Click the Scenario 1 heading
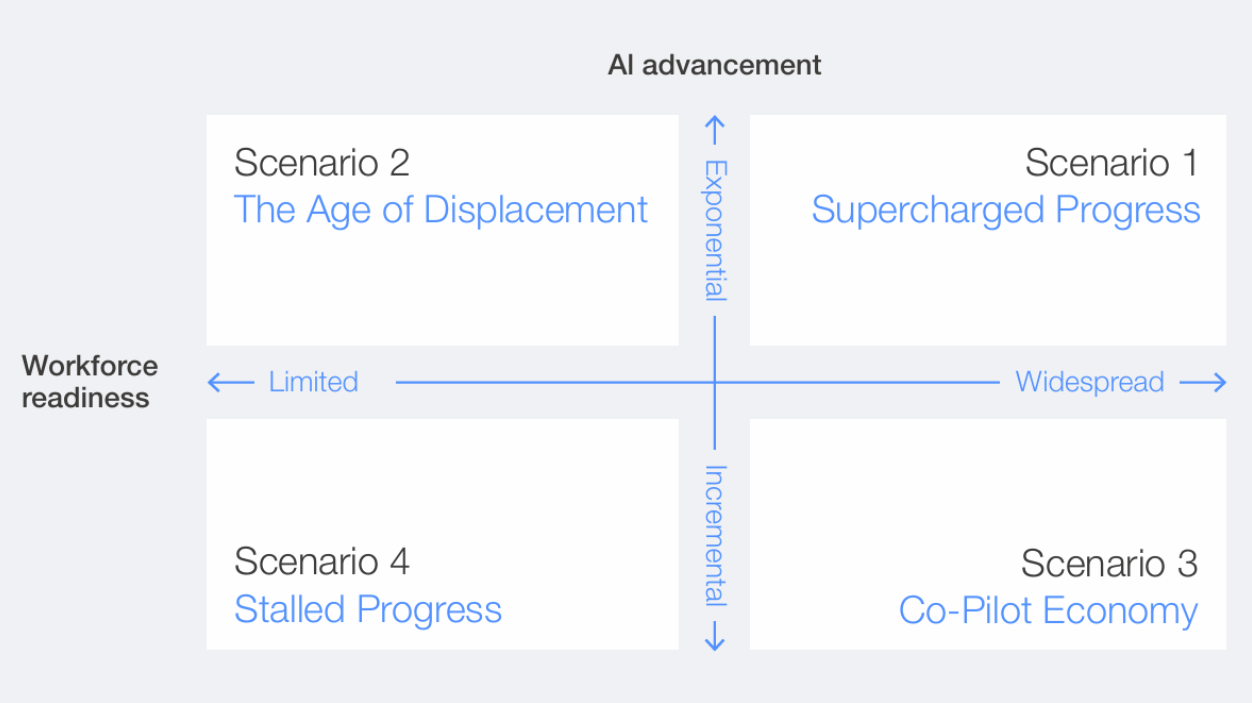The image size is (1252, 703). pos(1110,163)
